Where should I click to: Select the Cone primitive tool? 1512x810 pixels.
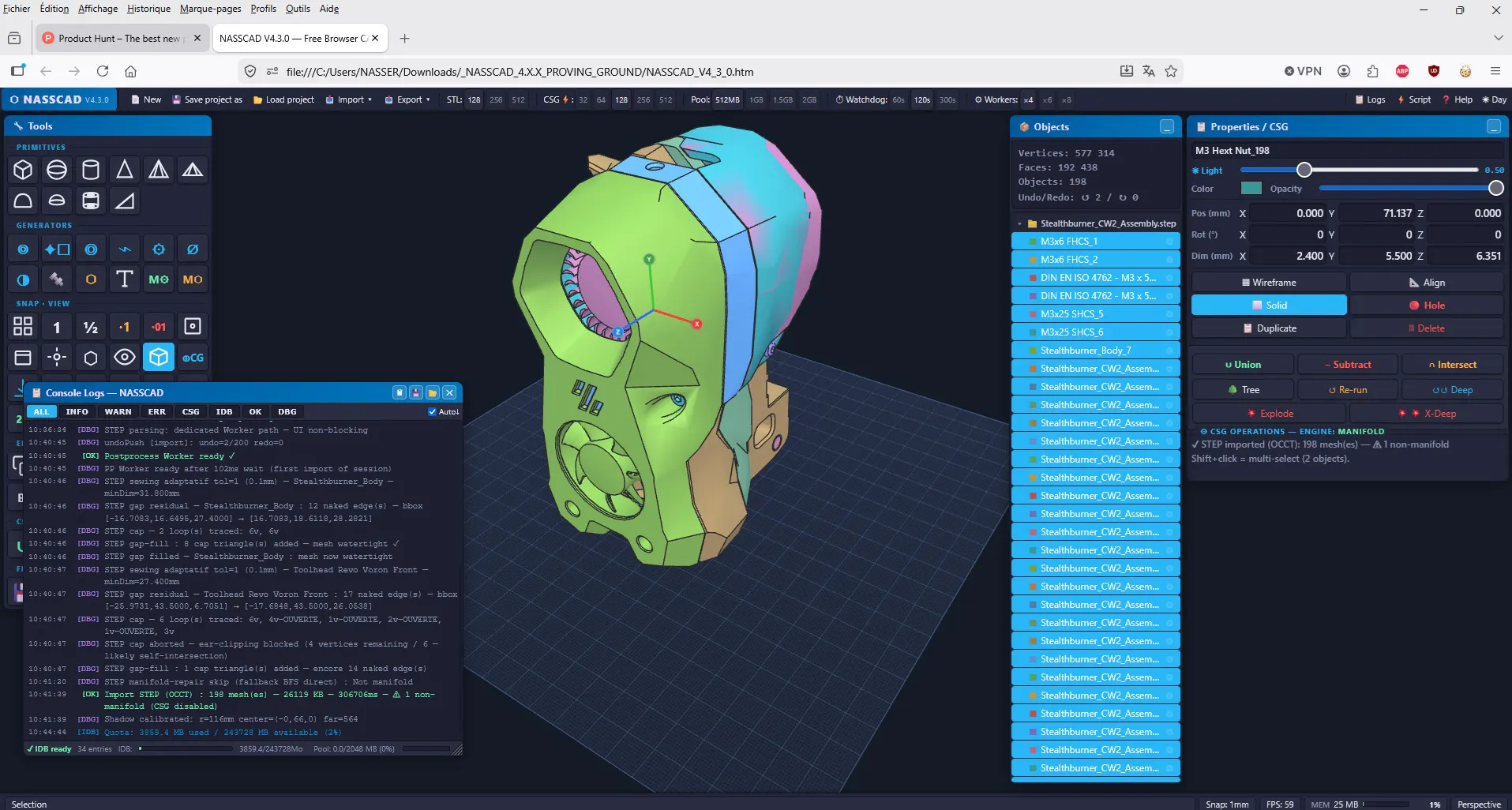tap(125, 170)
